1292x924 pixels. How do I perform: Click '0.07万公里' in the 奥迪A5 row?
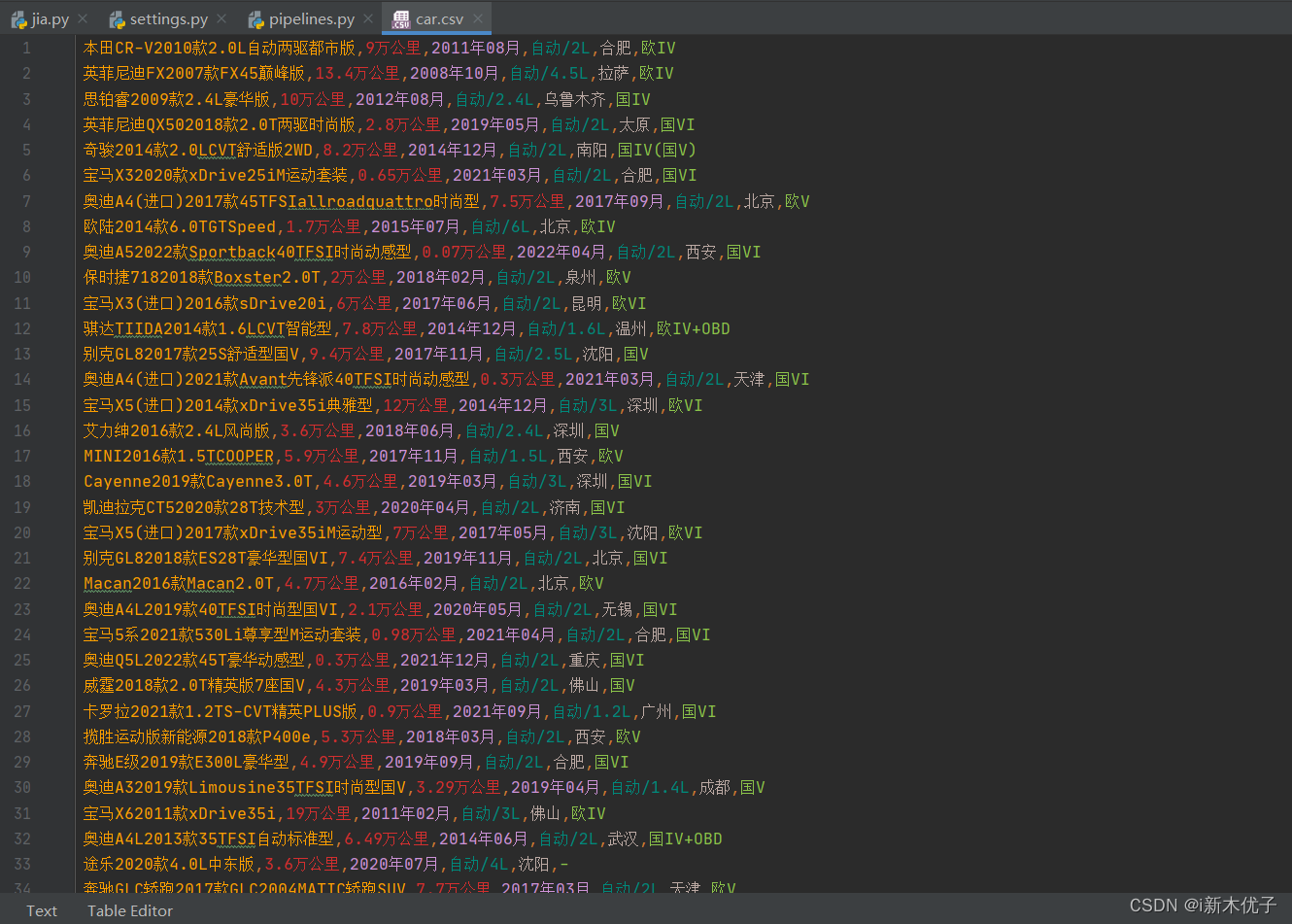(x=464, y=252)
